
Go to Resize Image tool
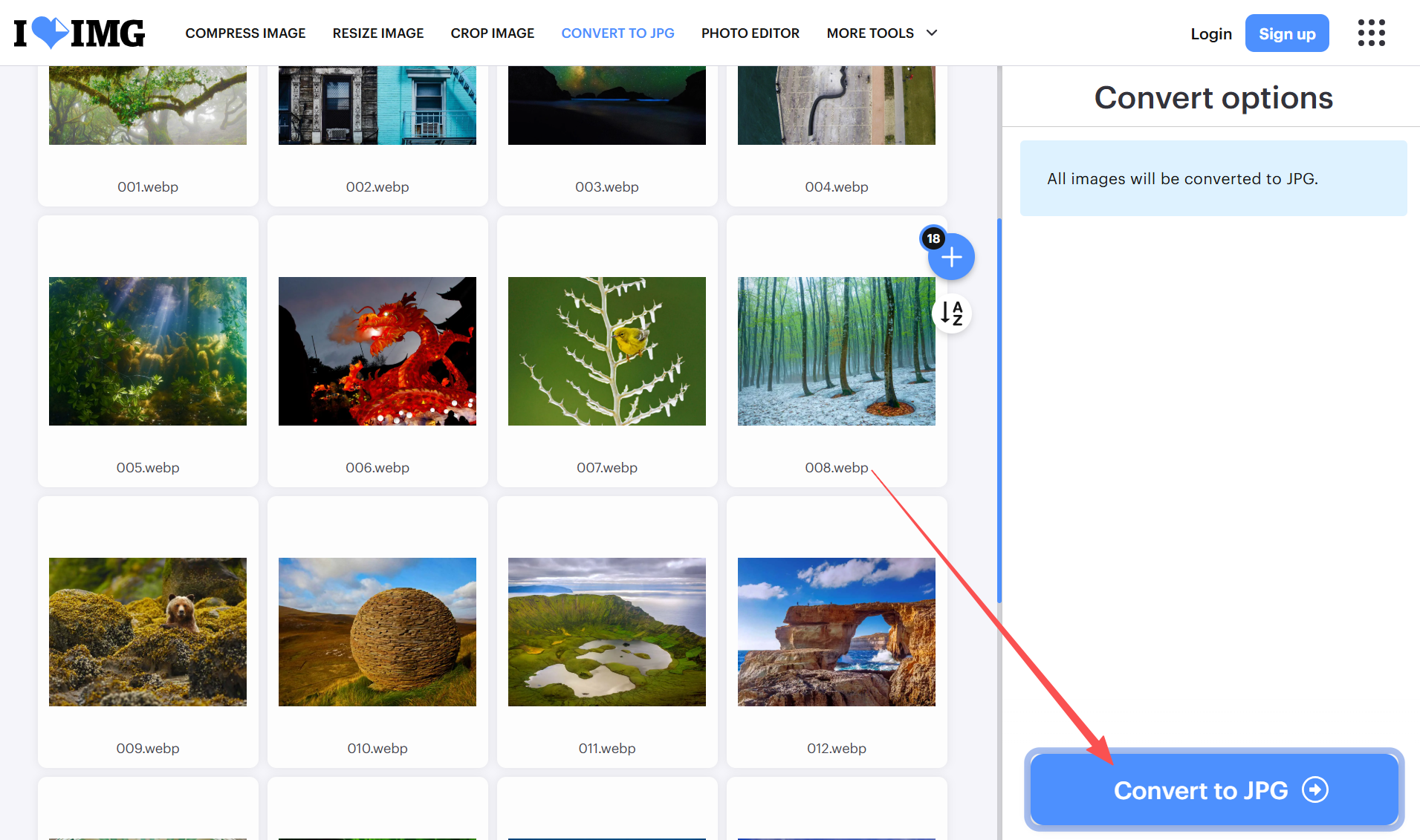(378, 33)
